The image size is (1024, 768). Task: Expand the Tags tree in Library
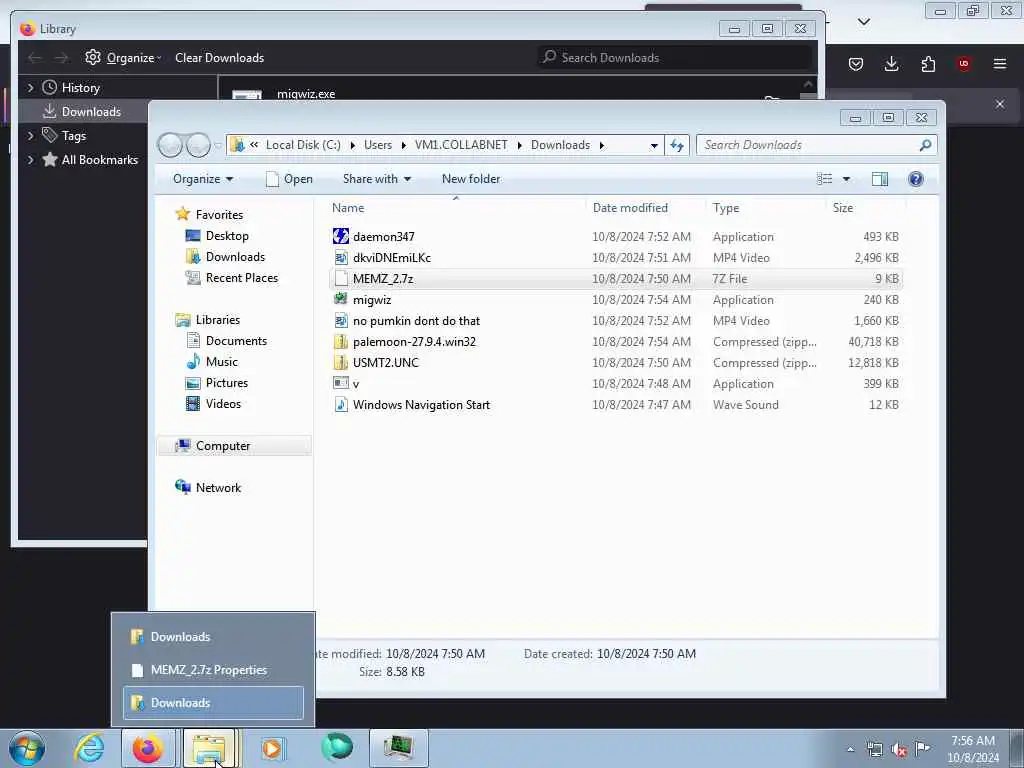30,136
